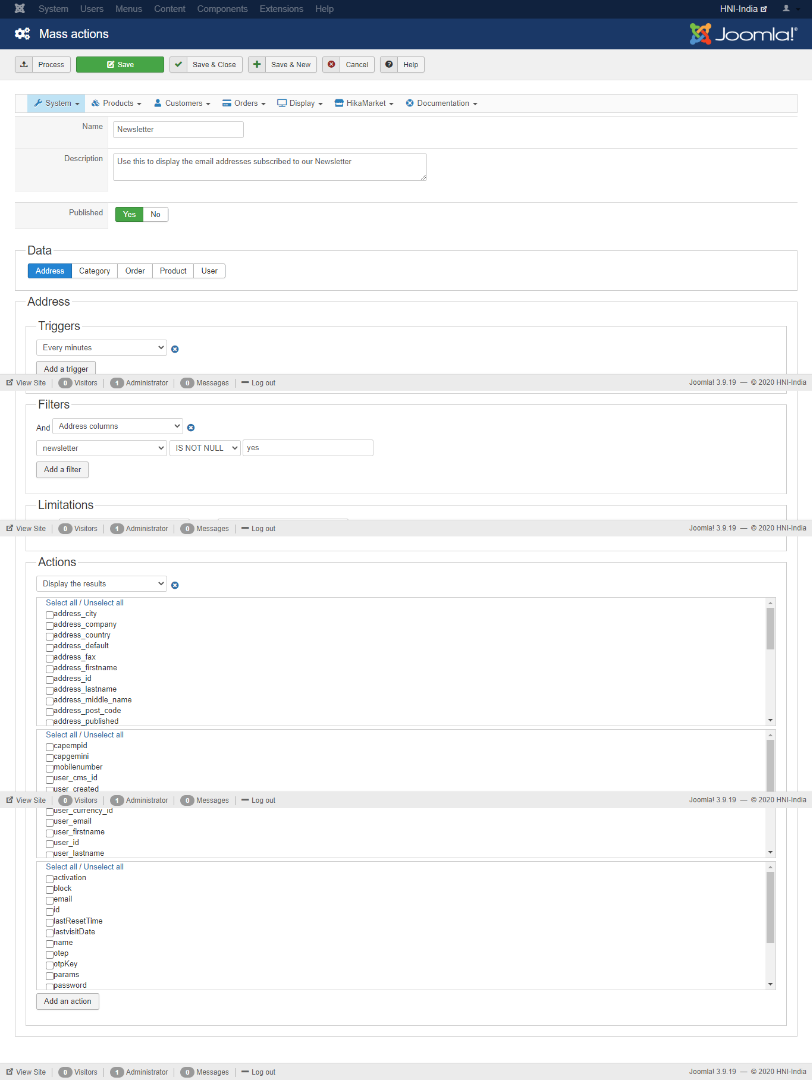Click the Add a trigger button
The height and width of the screenshot is (1080, 812).
(66, 369)
